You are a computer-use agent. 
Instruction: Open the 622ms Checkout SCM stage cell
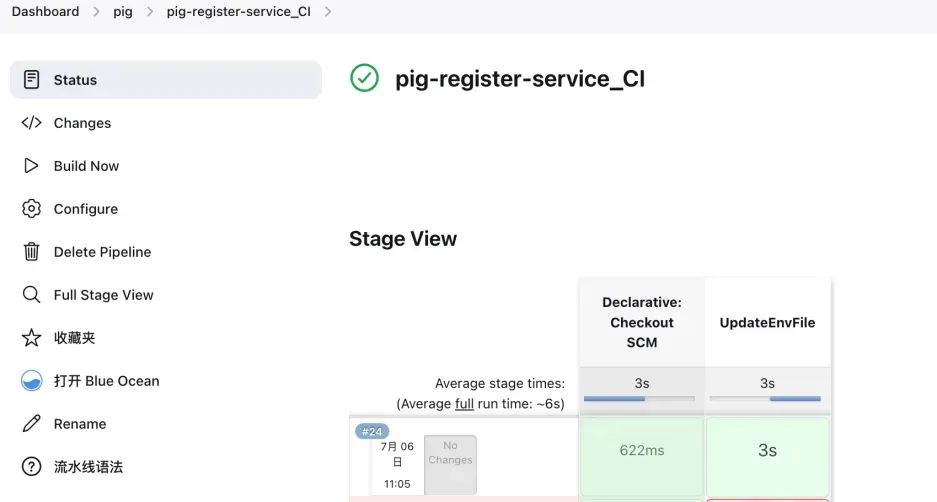coord(642,456)
